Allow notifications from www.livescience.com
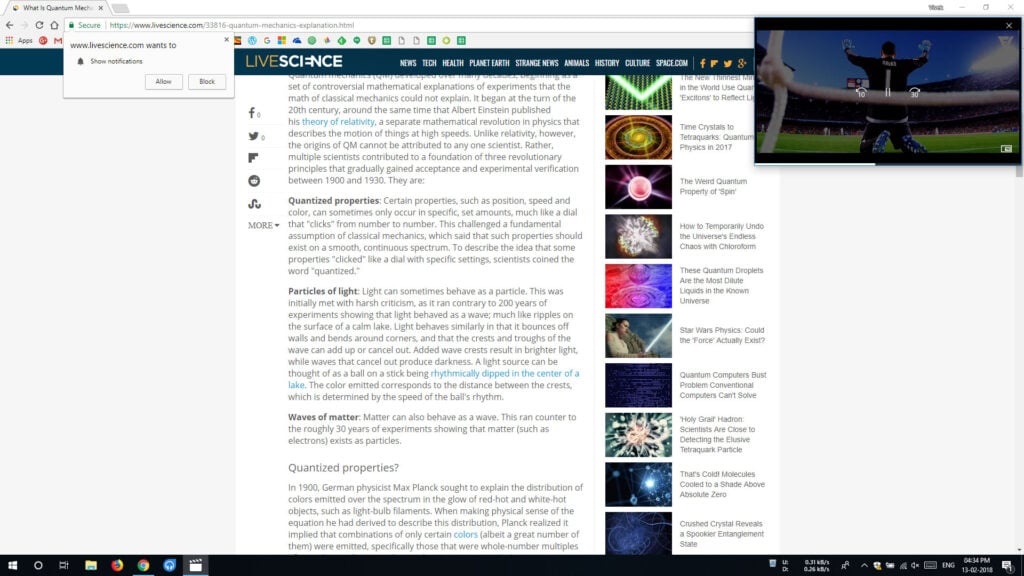The width and height of the screenshot is (1024, 576). pos(163,82)
